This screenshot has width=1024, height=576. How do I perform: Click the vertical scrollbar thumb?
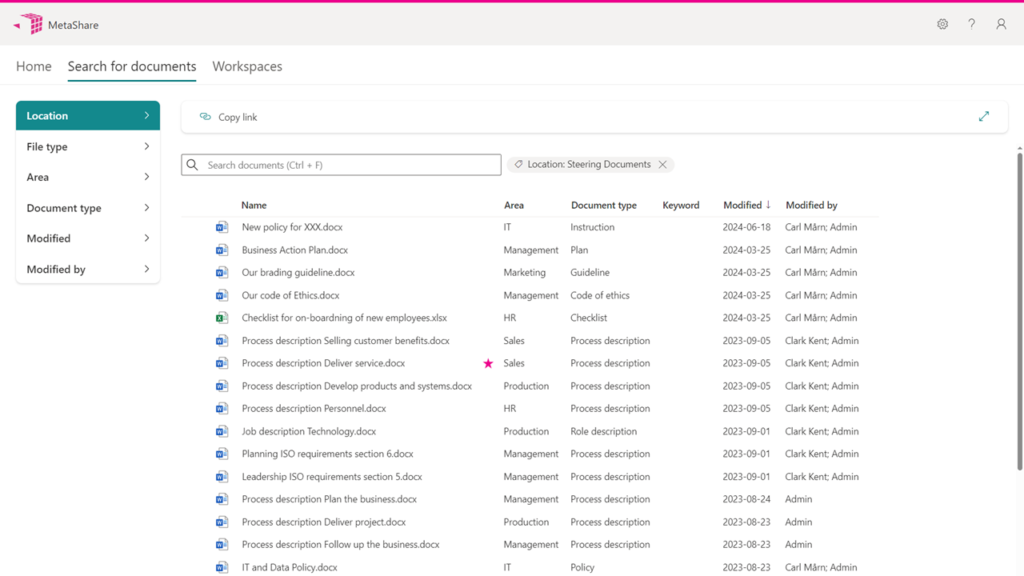(x=1019, y=310)
